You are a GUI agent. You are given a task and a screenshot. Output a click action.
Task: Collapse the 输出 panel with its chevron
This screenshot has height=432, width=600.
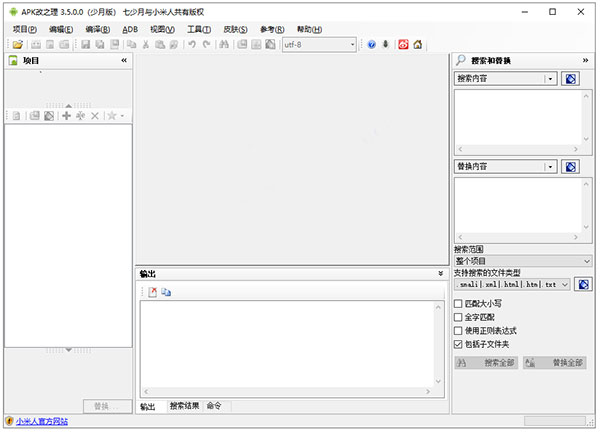[441, 274]
